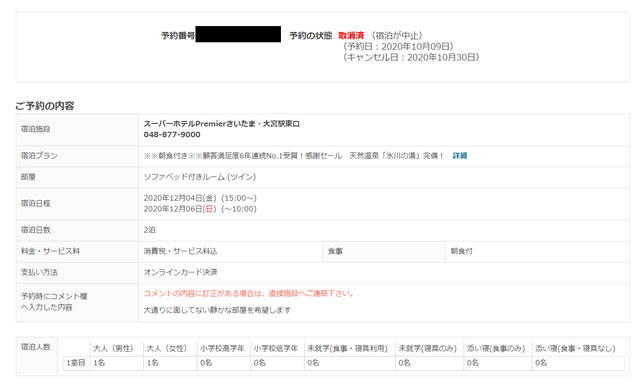640x387 pixels.
Task: Click the 予約の状態 label
Action: [311, 36]
